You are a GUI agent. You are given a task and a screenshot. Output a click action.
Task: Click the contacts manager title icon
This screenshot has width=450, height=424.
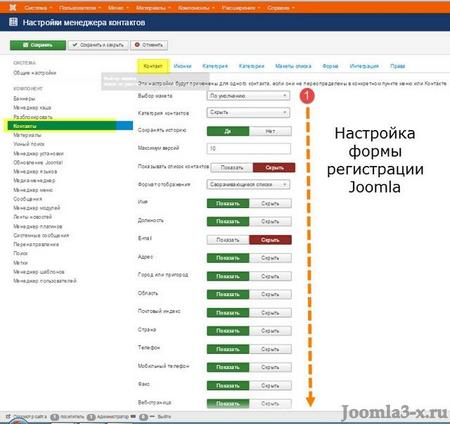[x=13, y=22]
